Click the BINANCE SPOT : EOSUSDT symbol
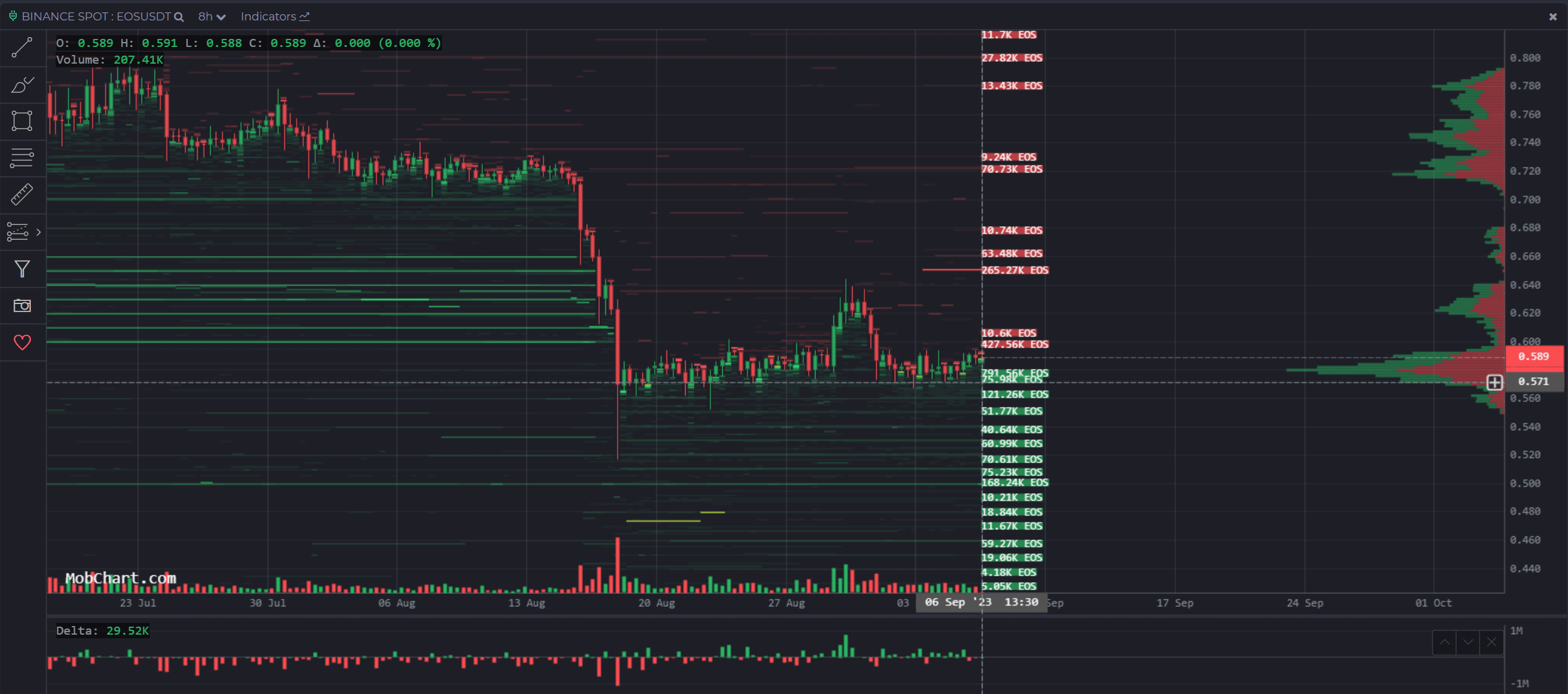 click(x=96, y=17)
